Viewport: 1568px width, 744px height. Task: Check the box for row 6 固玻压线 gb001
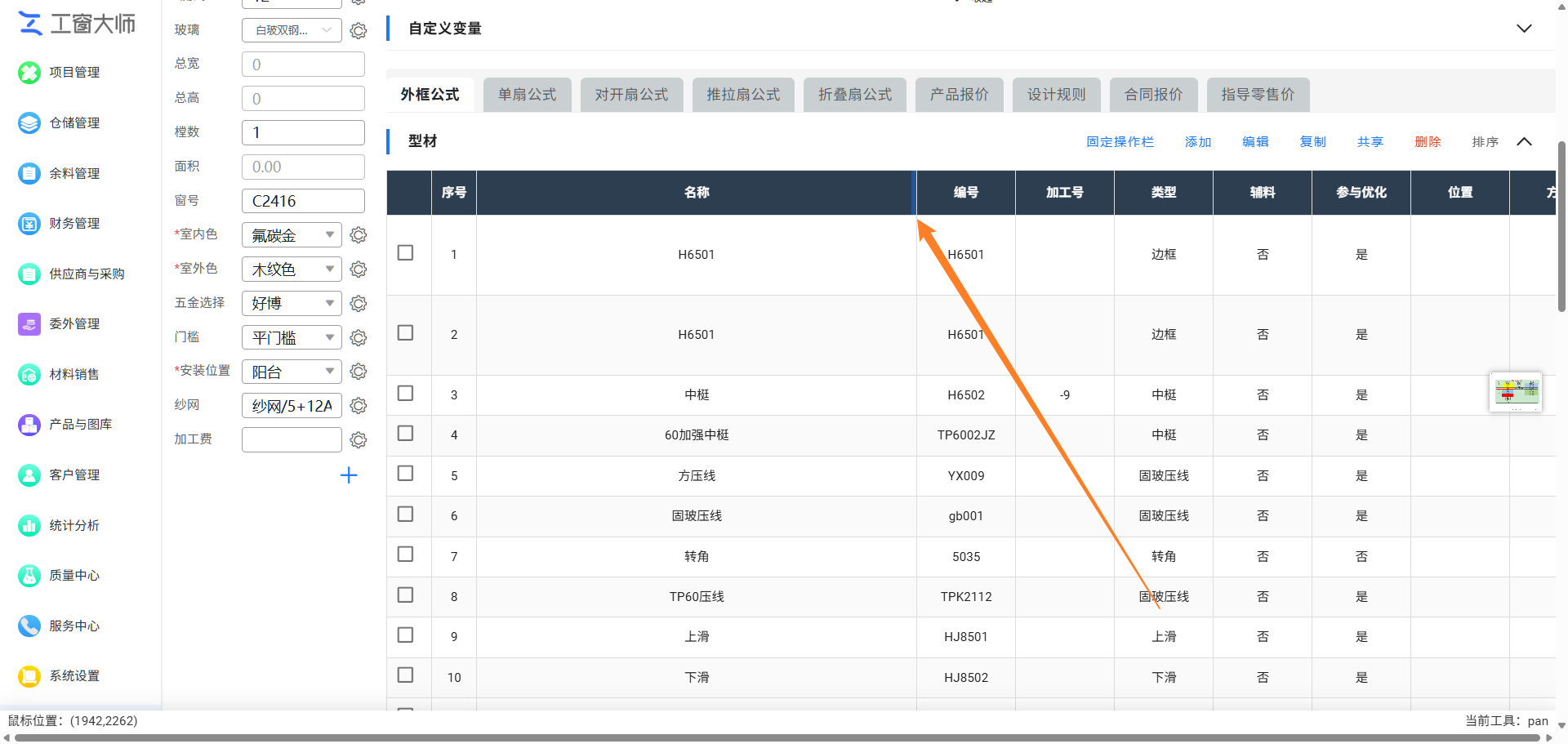click(x=405, y=515)
